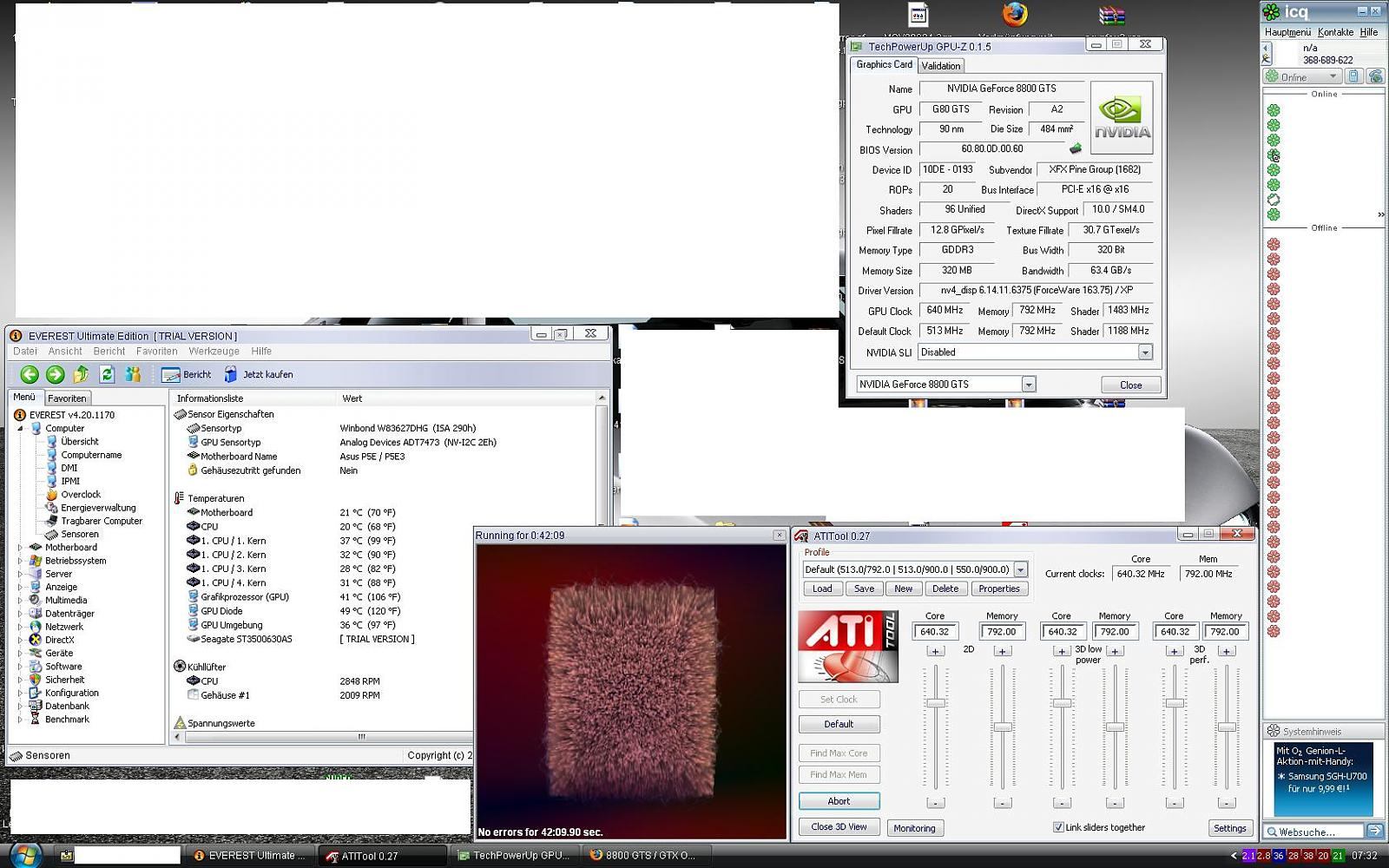Click the plus stepper above 2D Core slider
1389x868 pixels.
pyautogui.click(x=935, y=651)
